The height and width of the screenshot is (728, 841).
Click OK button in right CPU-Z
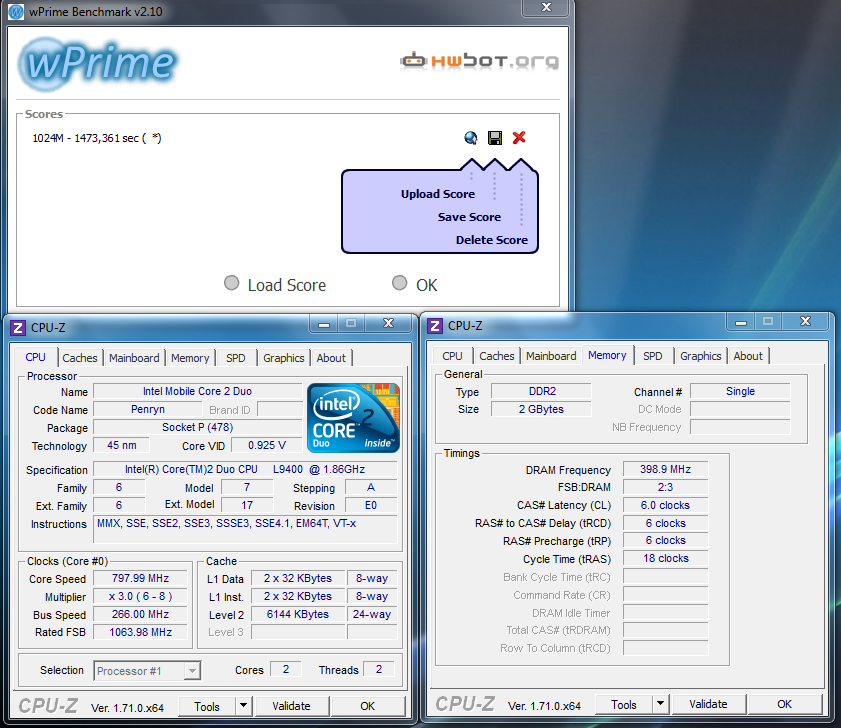click(x=785, y=704)
